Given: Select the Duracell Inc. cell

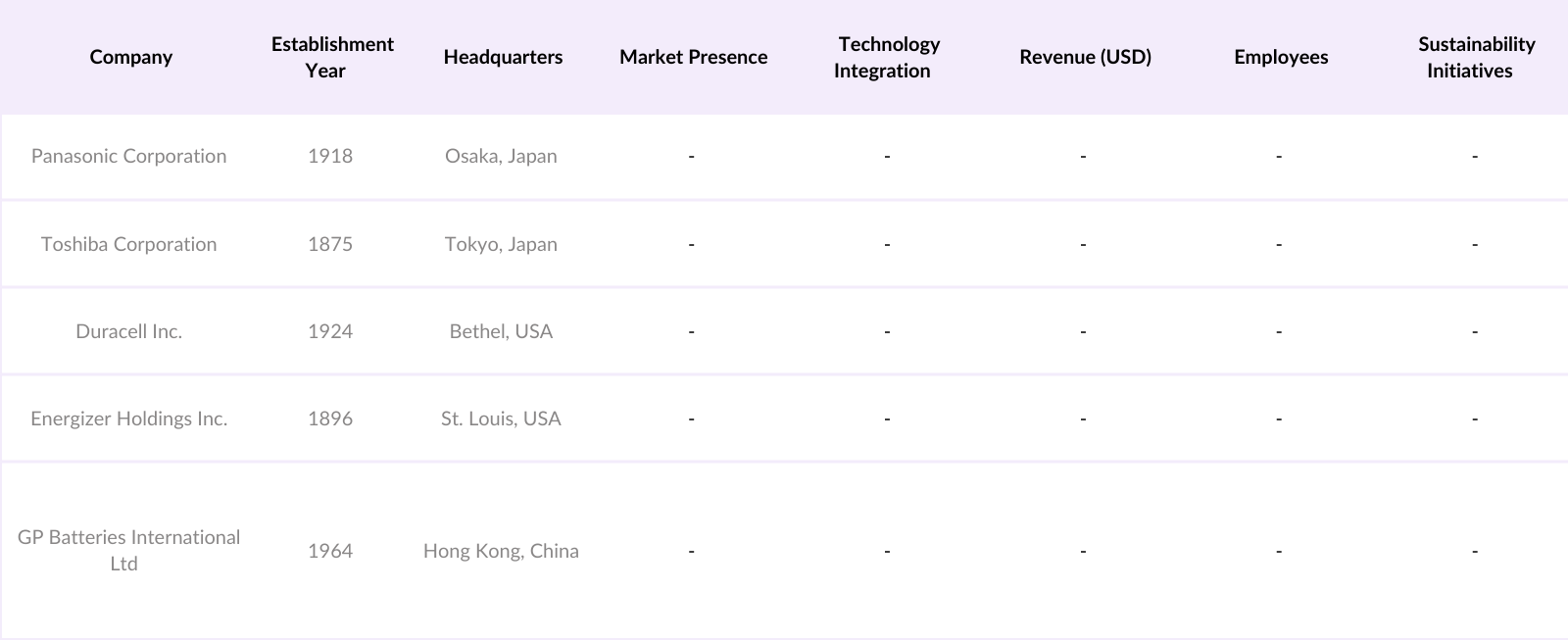Looking at the screenshot, I should coord(128,331).
